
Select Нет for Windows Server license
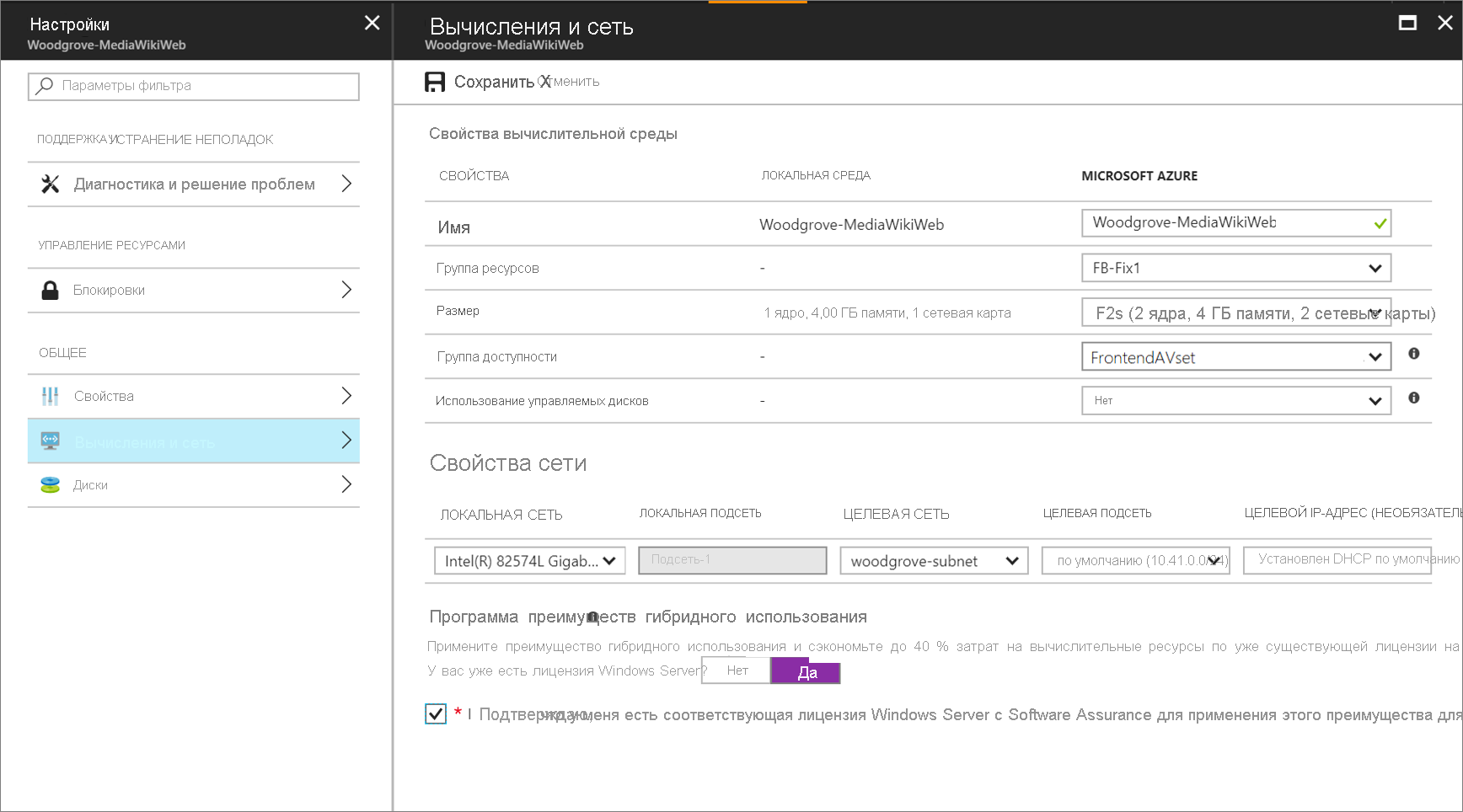coord(737,670)
